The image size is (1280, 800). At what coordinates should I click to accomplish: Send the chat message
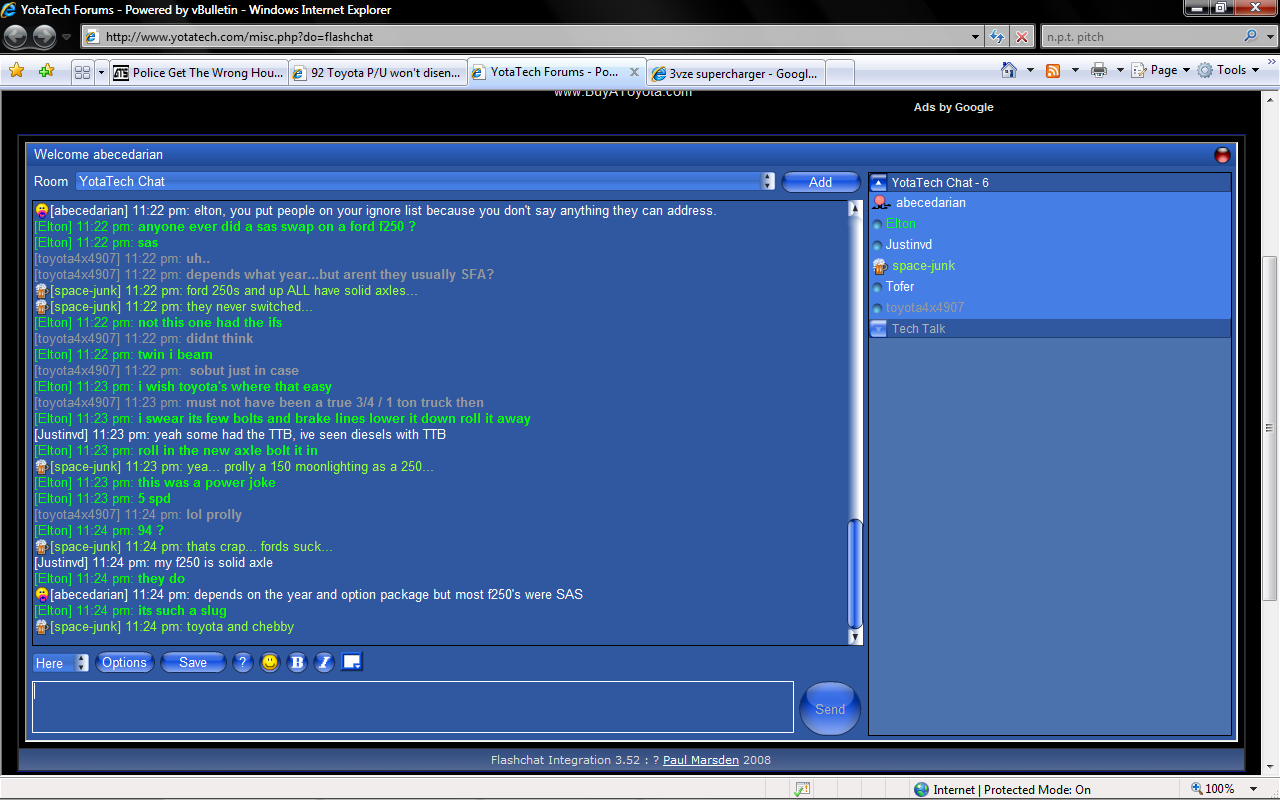pos(830,708)
